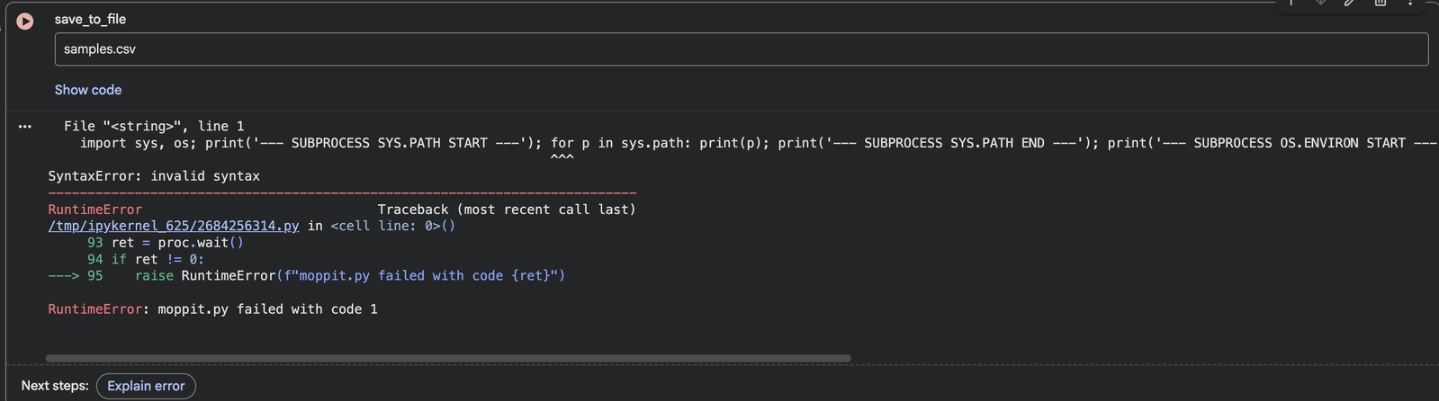The width and height of the screenshot is (1439, 401).
Task: Click the 'File "<string>", line 1' text
Action: pyautogui.click(x=154, y=126)
